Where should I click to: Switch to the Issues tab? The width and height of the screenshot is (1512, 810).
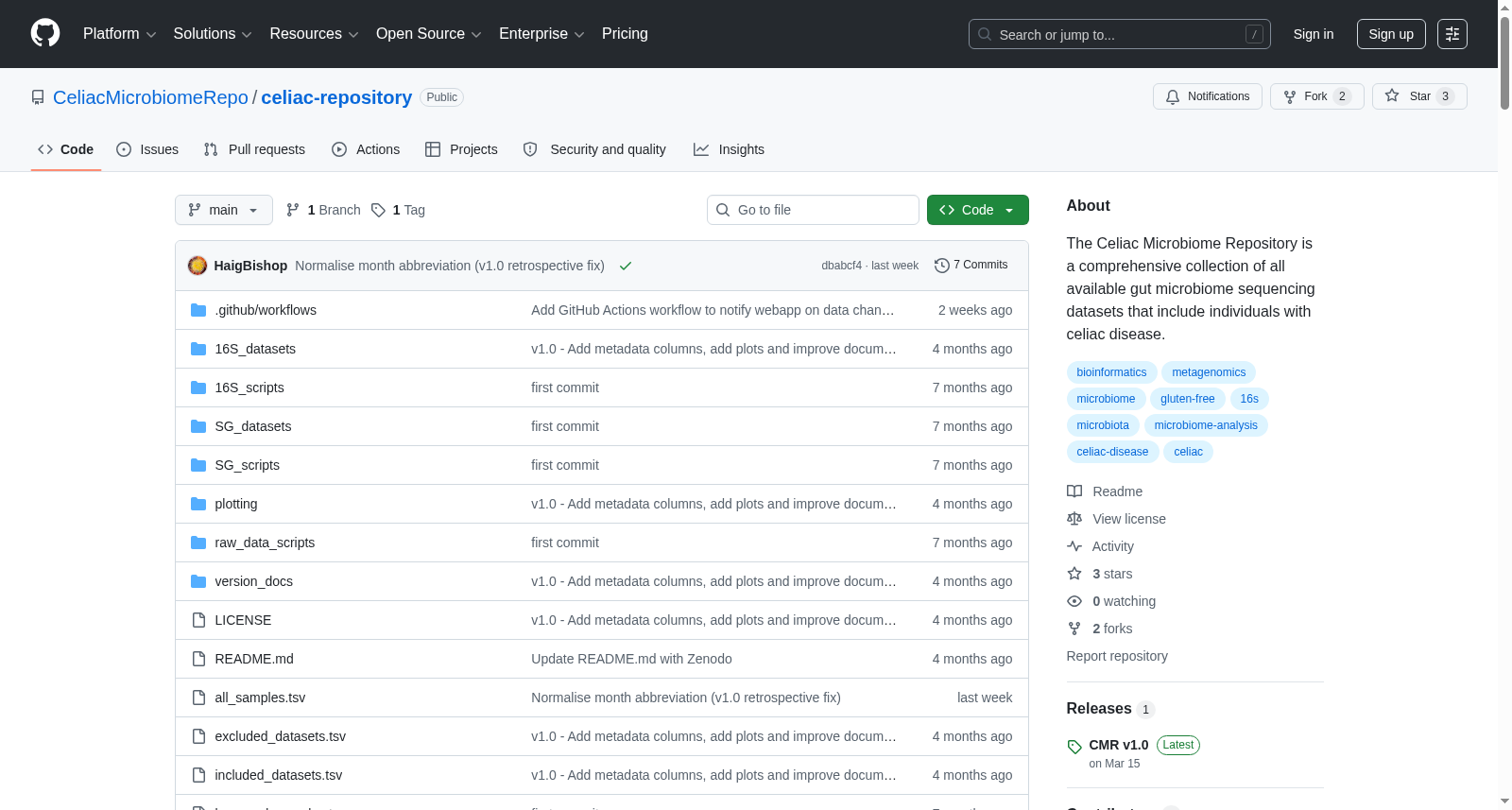click(x=147, y=149)
